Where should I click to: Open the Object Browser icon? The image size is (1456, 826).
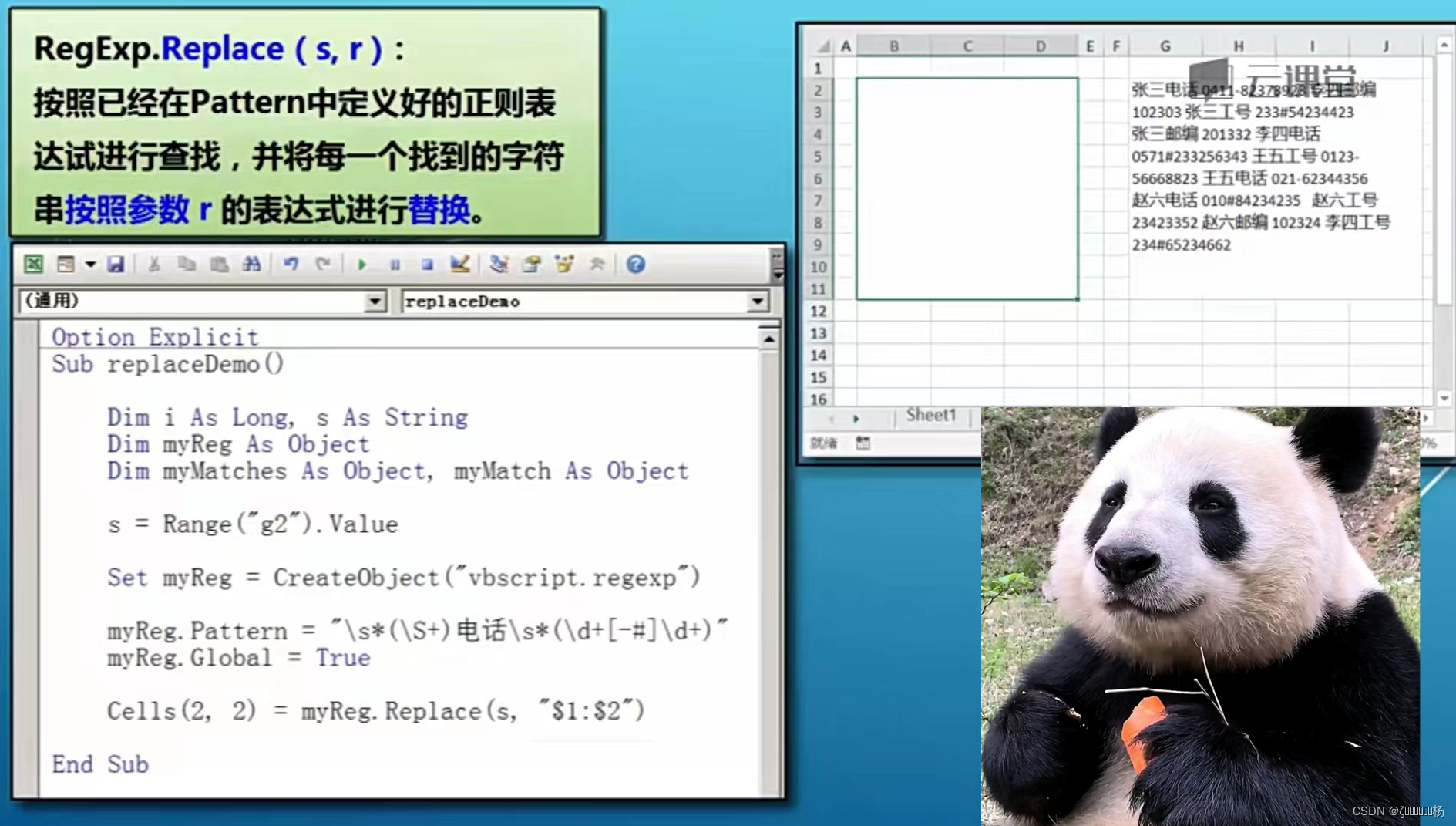[x=564, y=265]
